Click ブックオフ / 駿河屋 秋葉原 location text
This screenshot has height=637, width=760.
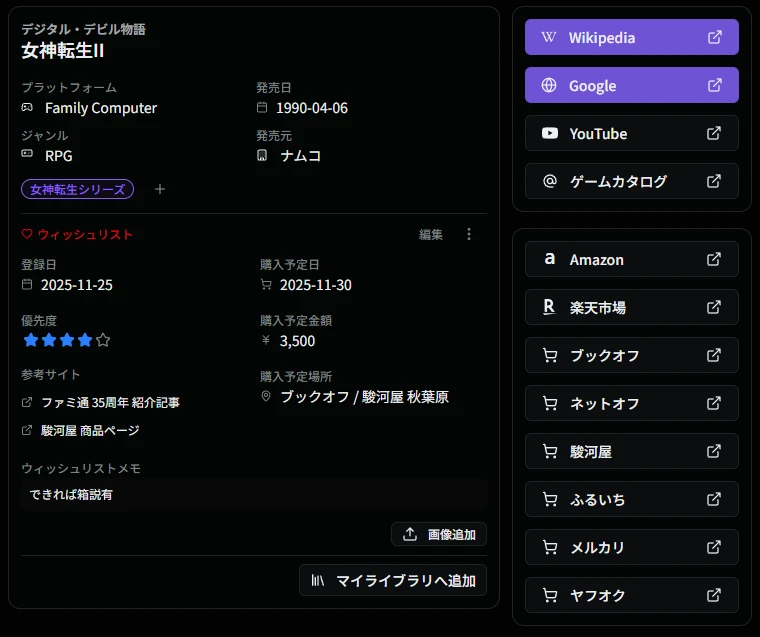pyautogui.click(x=364, y=397)
